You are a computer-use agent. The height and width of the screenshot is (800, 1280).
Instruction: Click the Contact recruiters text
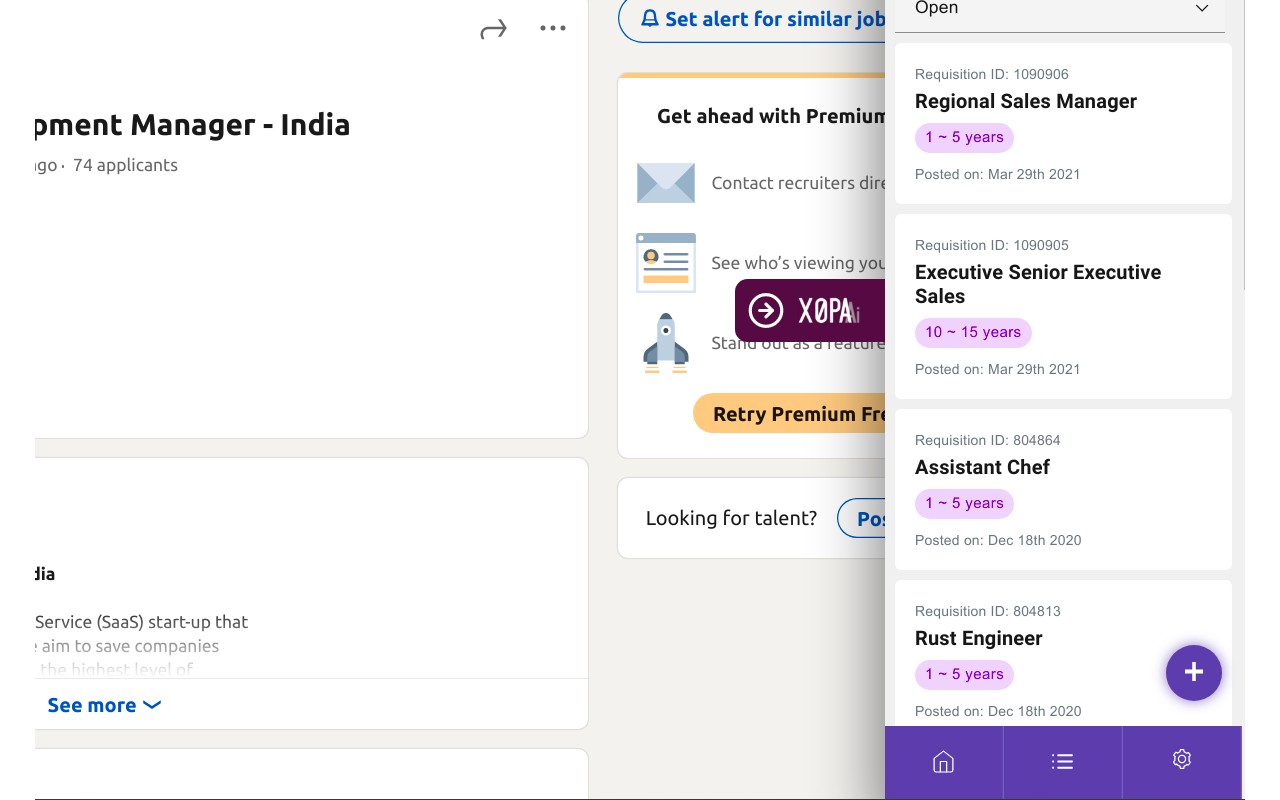(799, 183)
